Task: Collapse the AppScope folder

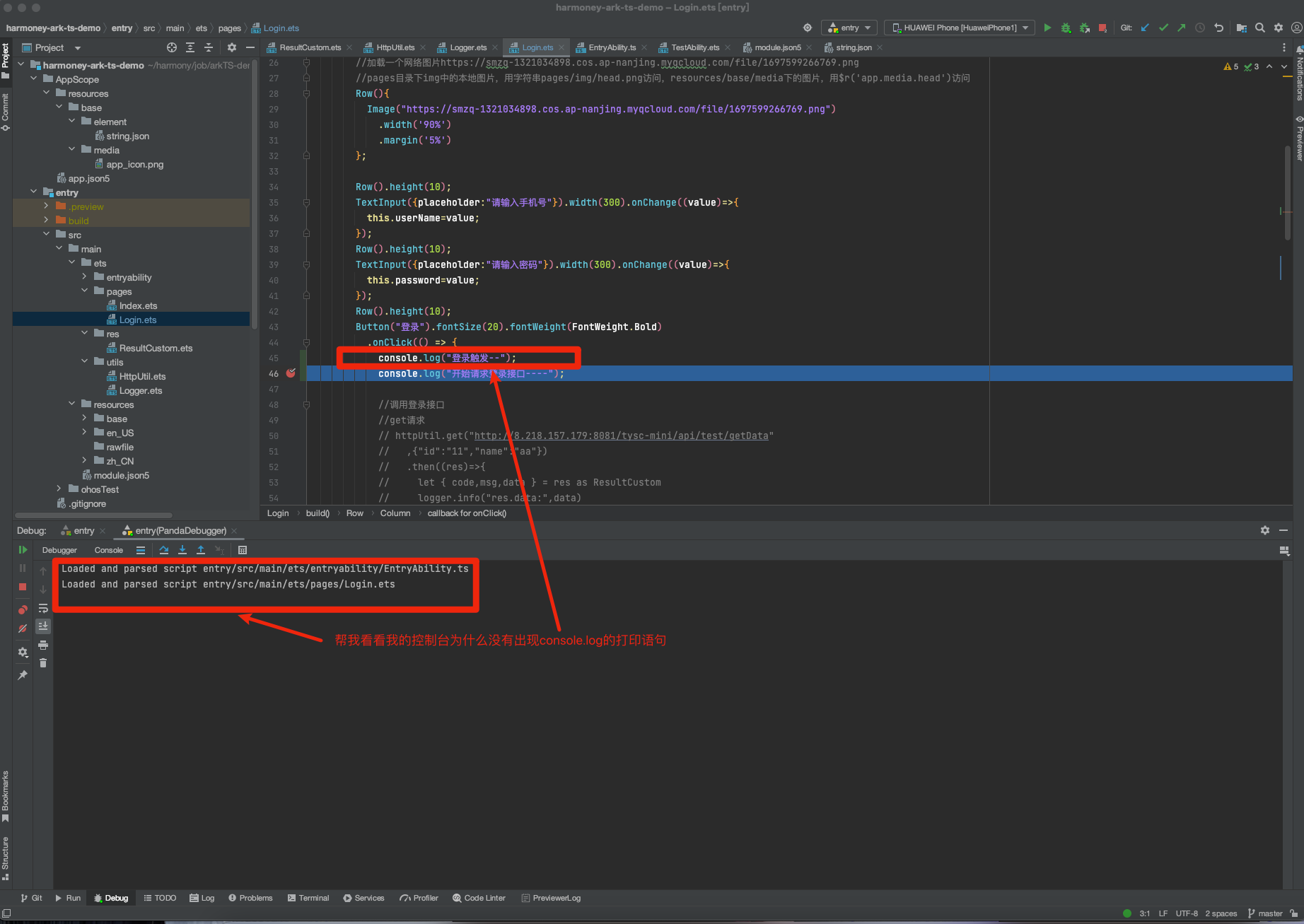Action: click(33, 79)
